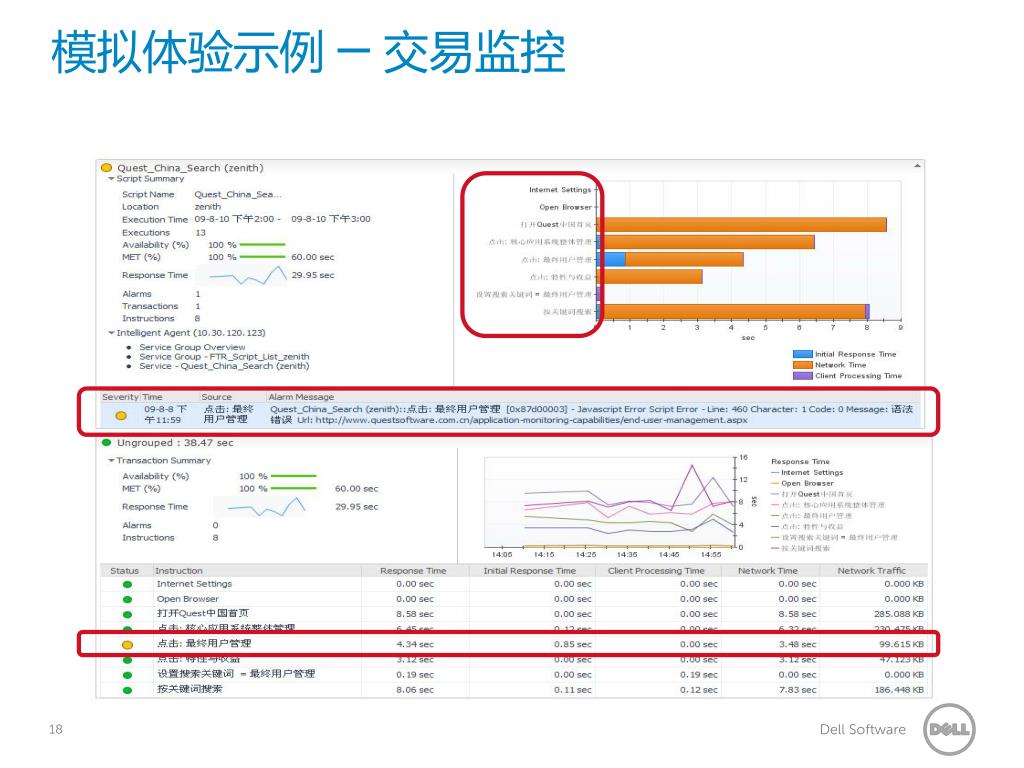Click green status icon of 设置搜索关键词 row
The width and height of the screenshot is (1024, 768).
point(127,675)
